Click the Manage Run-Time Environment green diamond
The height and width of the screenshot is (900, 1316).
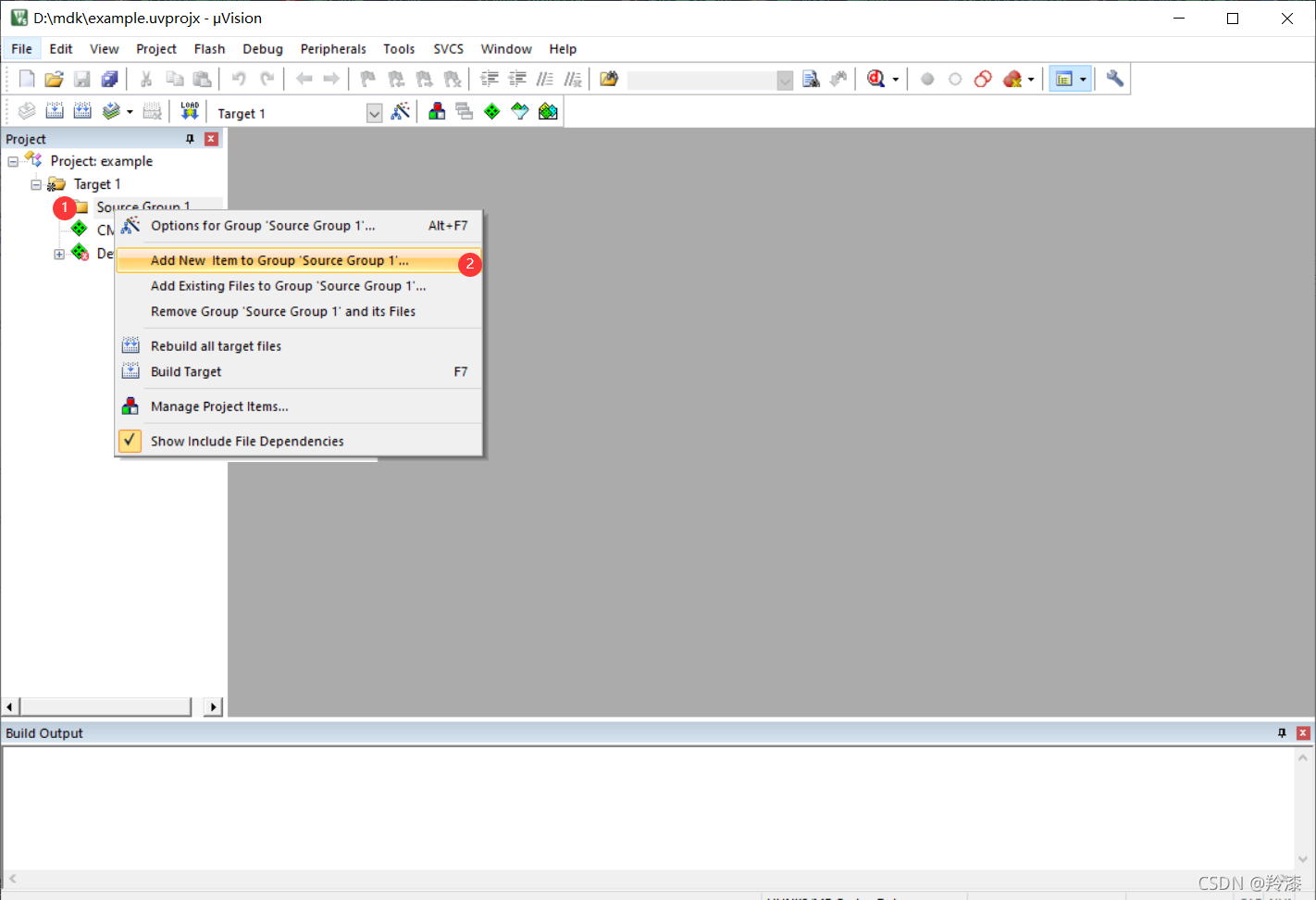(x=492, y=112)
